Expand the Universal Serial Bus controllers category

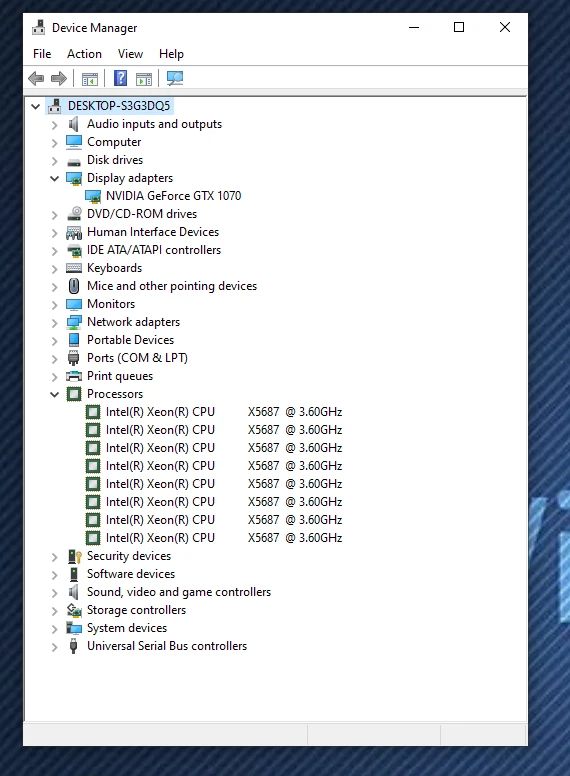(x=54, y=646)
